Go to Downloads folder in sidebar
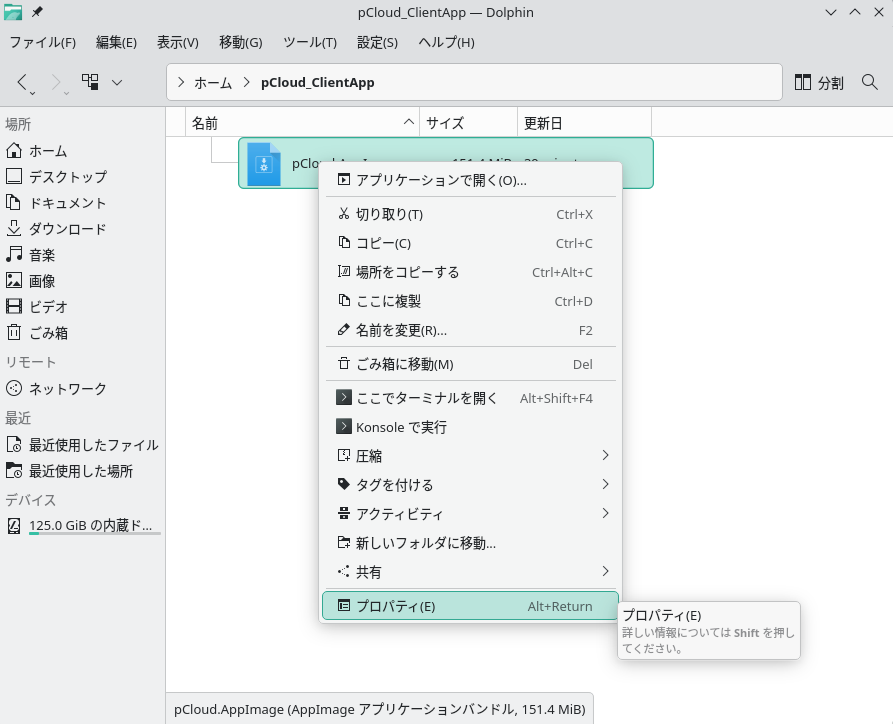The width and height of the screenshot is (893, 724). pos(66,229)
